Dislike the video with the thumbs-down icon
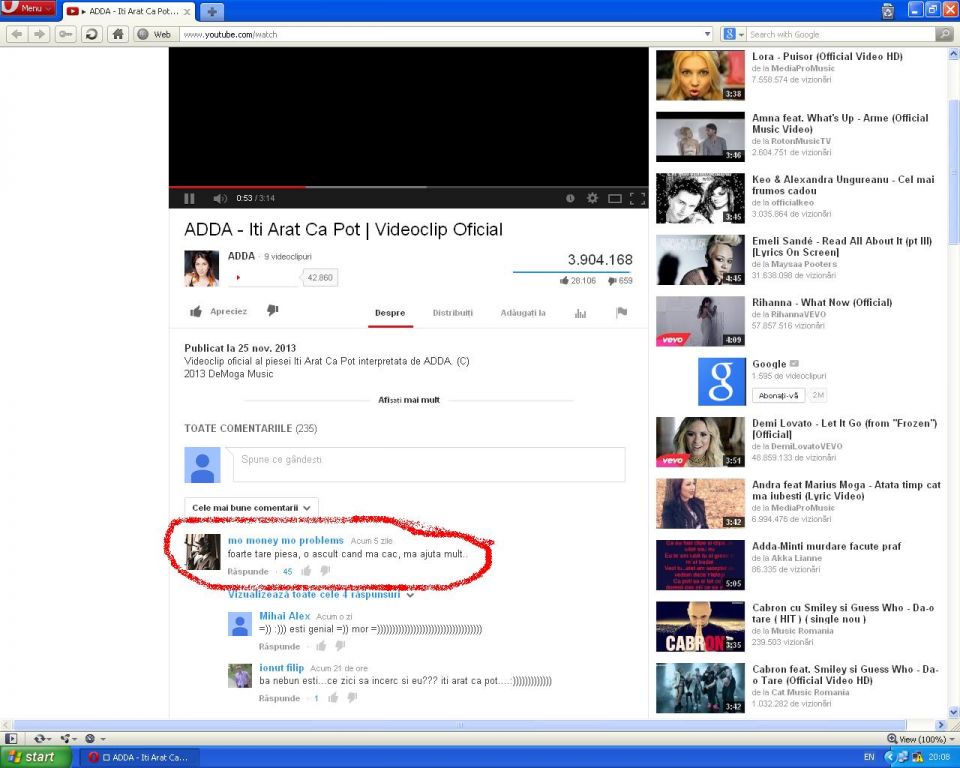The height and width of the screenshot is (768, 960). (x=272, y=311)
